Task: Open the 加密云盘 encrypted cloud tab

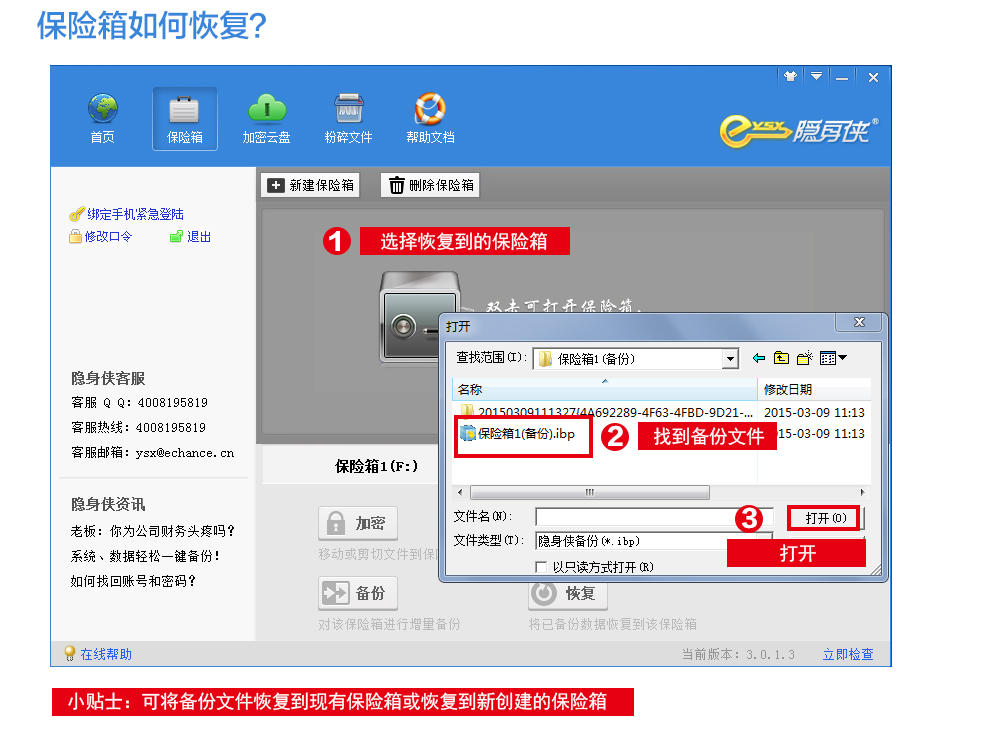Action: [x=266, y=119]
